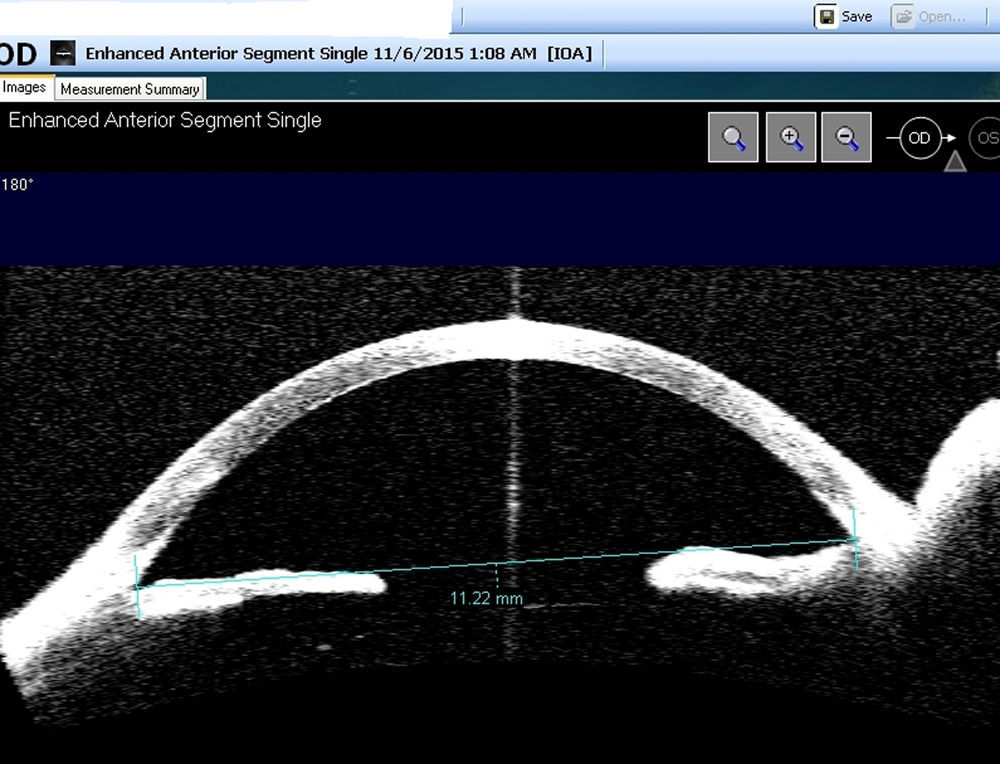Switch to the OS eye circle

tap(986, 138)
